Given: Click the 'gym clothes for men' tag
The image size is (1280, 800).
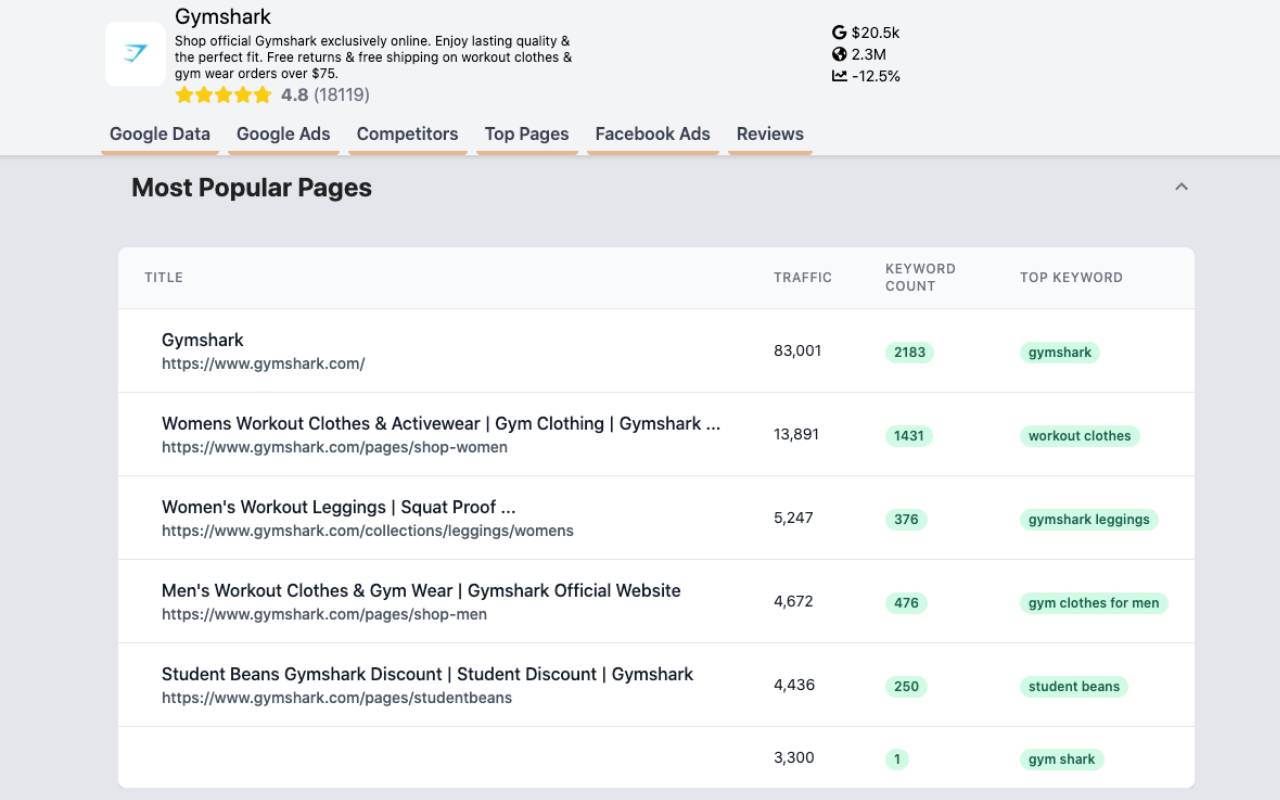Looking at the screenshot, I should click(1094, 603).
